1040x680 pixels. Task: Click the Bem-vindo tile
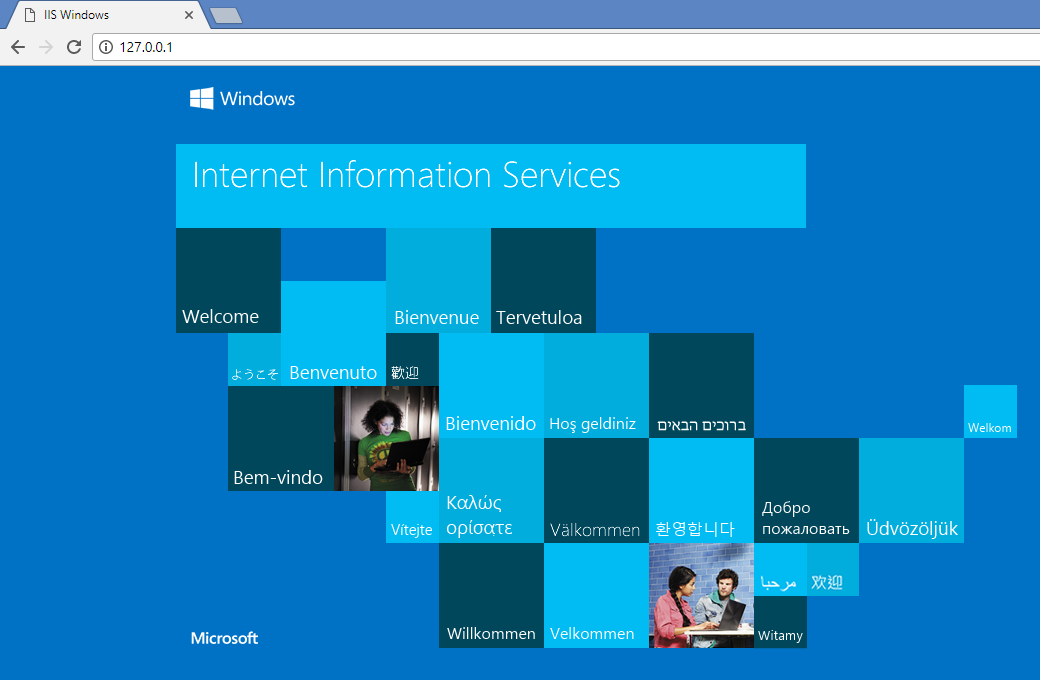pos(281,439)
